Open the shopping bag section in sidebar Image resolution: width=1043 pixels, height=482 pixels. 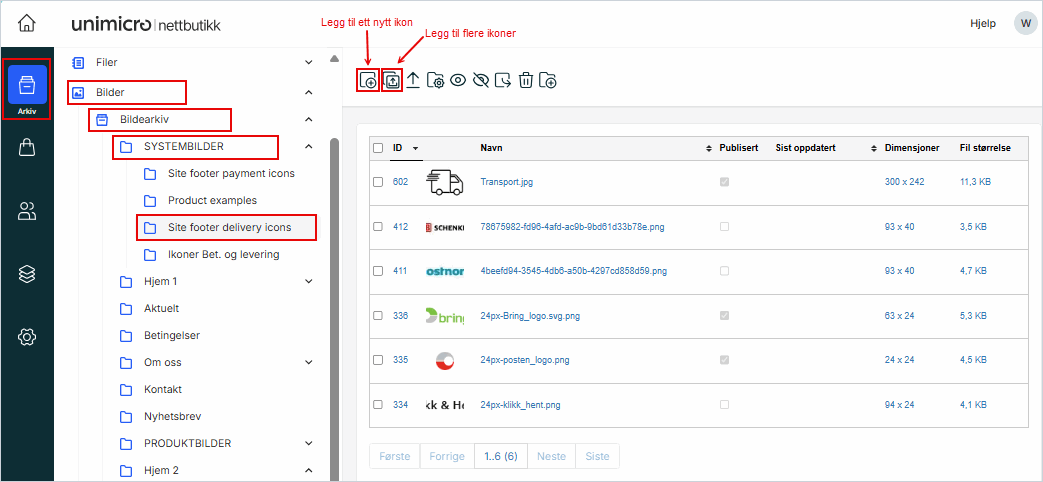[x=27, y=148]
